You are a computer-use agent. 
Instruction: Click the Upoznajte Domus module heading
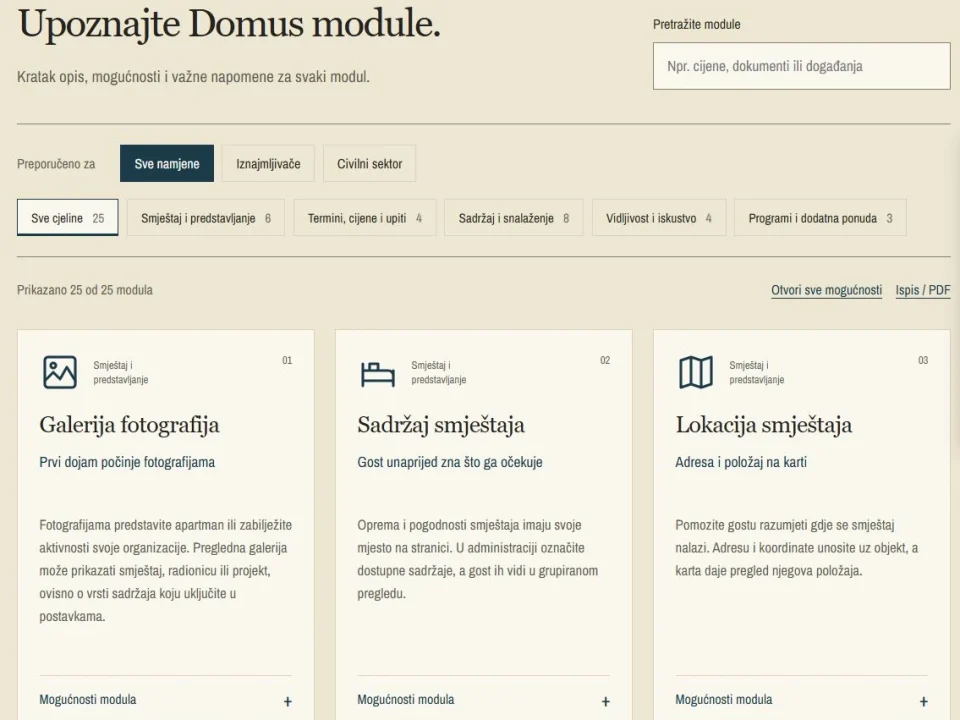(229, 24)
